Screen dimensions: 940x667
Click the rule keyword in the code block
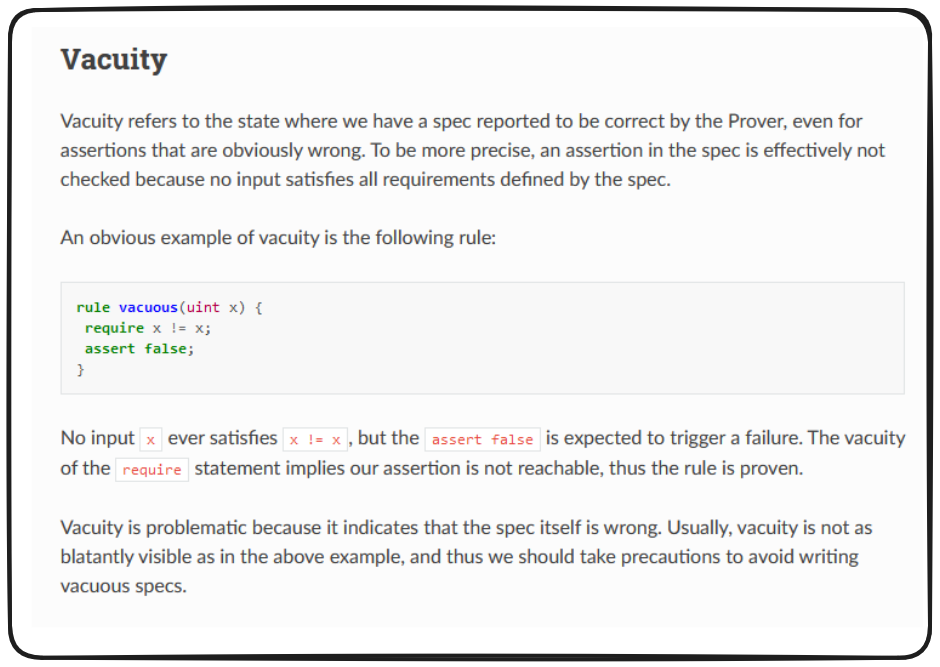93,308
